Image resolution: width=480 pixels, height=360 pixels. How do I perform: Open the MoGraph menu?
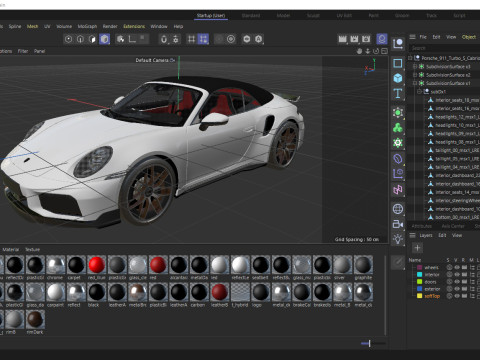tap(87, 26)
